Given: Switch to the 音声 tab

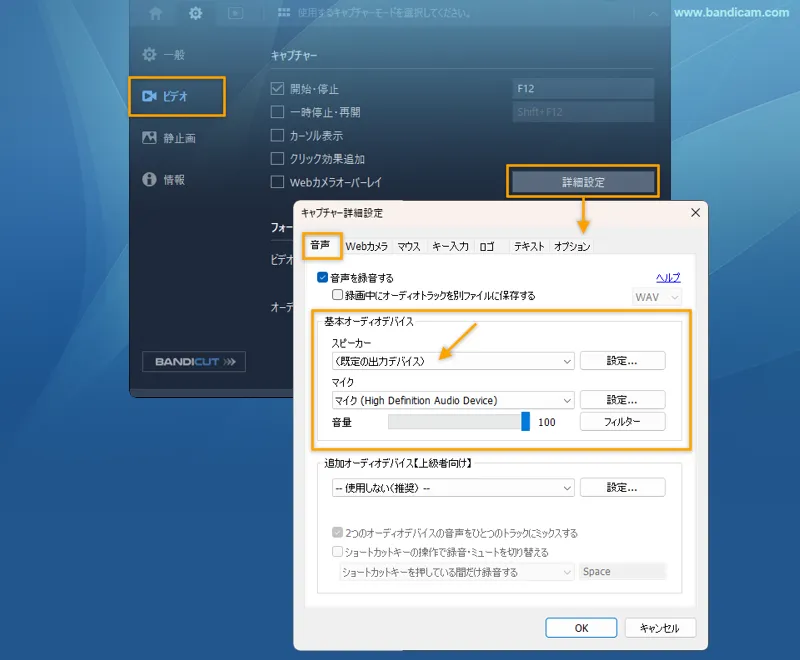Looking at the screenshot, I should pos(321,245).
